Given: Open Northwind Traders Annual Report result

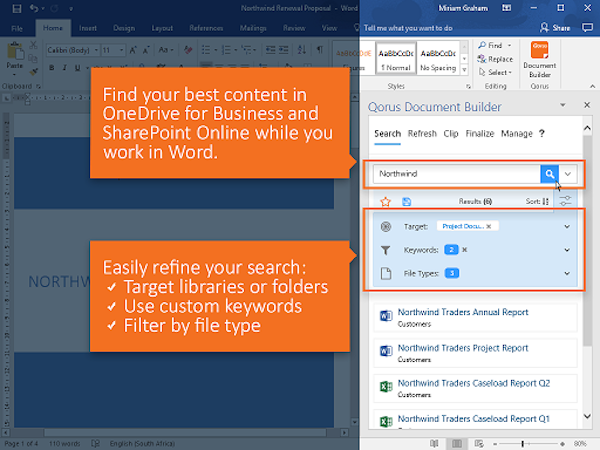Looking at the screenshot, I should (461, 311).
